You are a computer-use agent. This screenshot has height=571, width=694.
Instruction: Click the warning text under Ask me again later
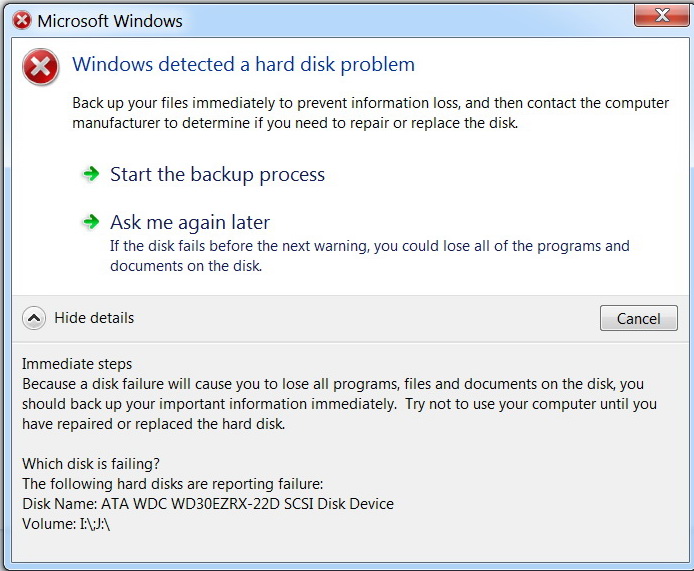(x=369, y=256)
